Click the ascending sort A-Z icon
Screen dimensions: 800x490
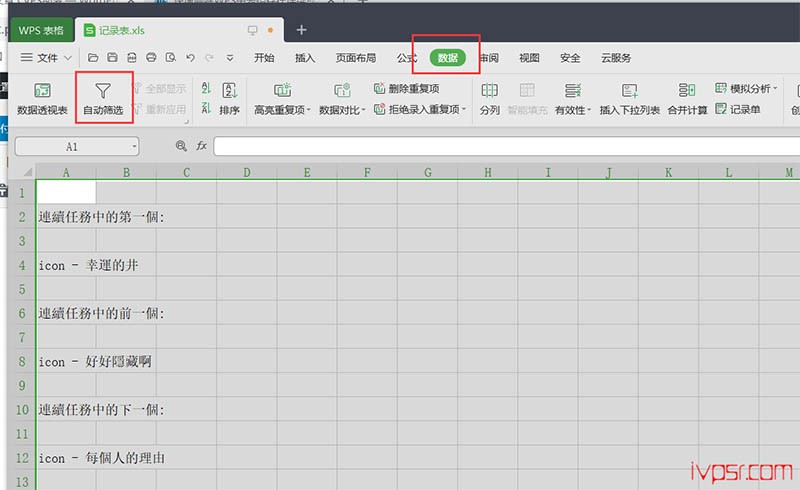tap(206, 88)
